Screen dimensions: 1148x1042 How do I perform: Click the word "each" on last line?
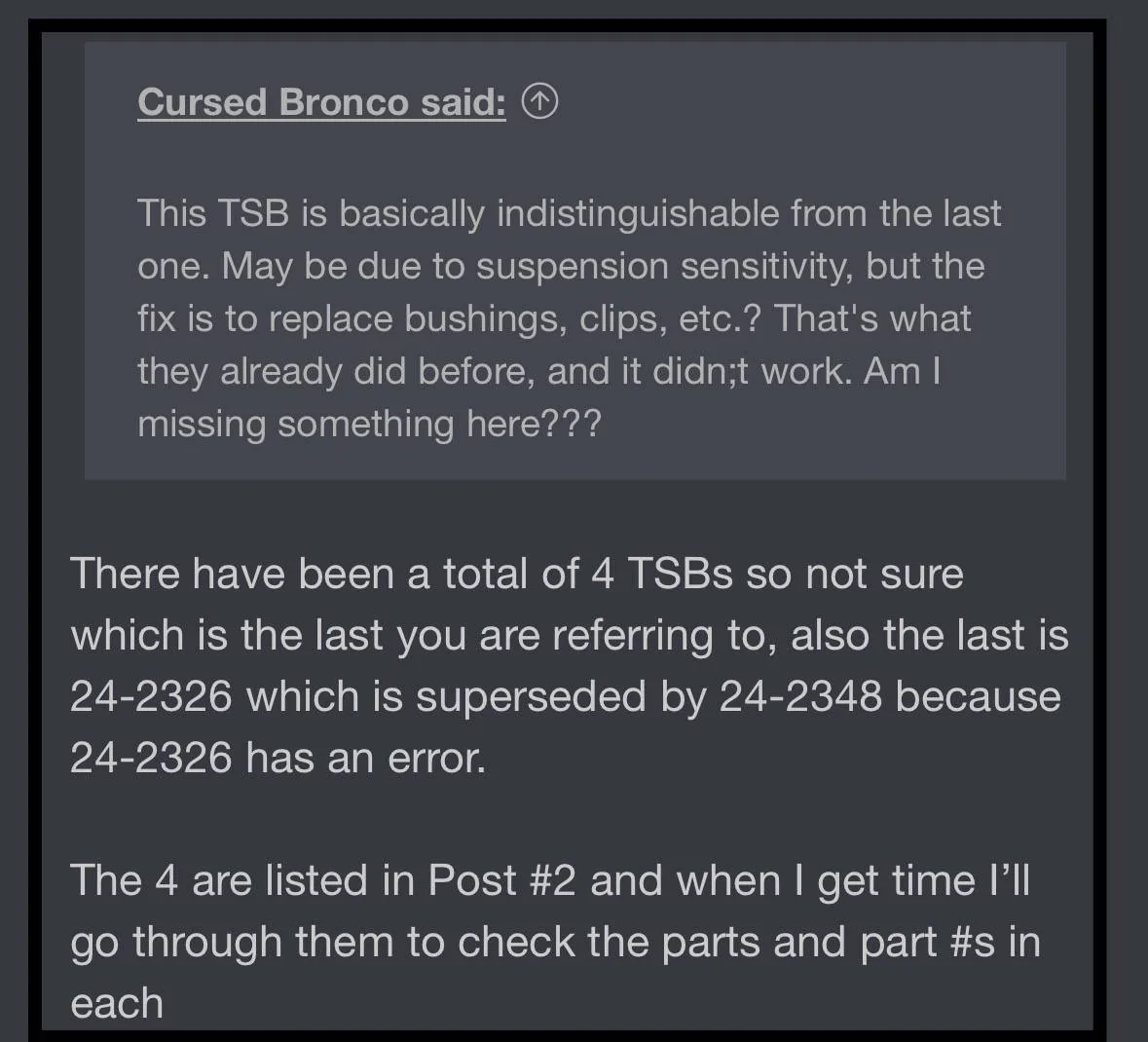(117, 1003)
